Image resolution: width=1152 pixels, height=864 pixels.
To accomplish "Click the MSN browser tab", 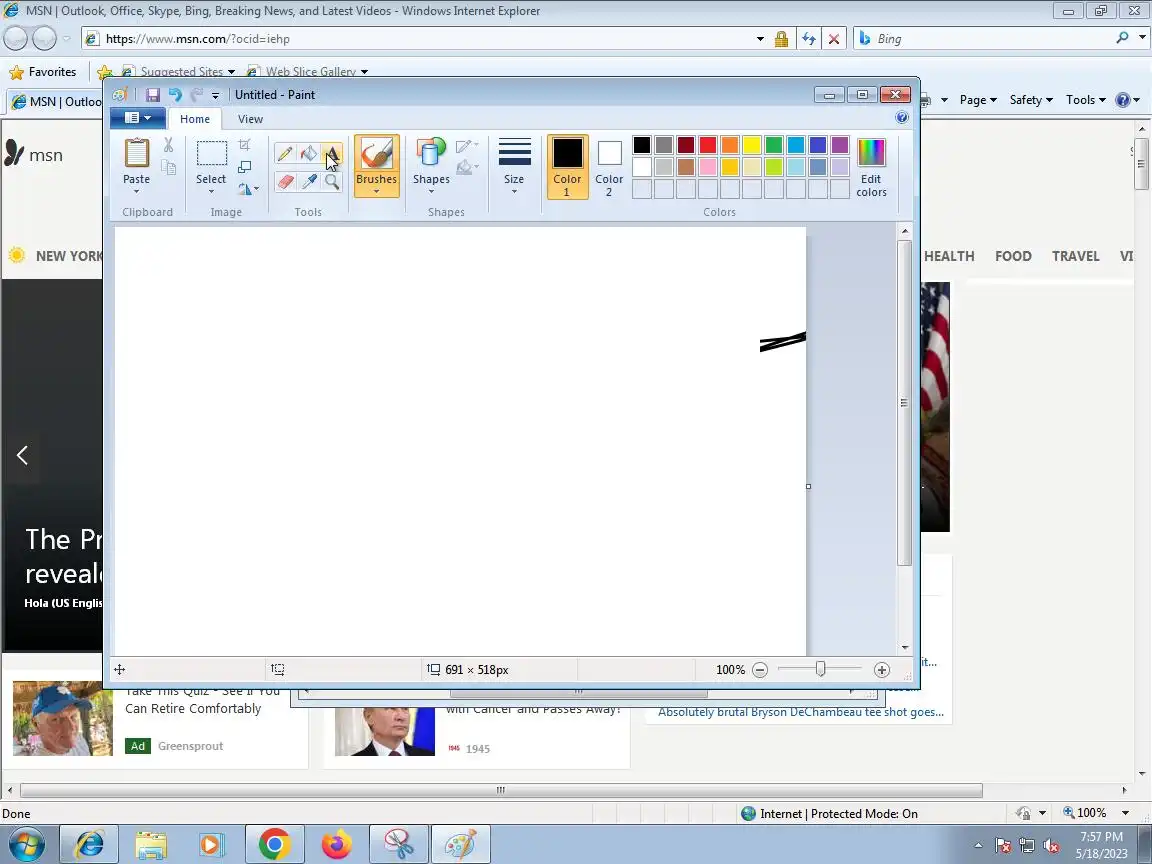I will tap(55, 101).
